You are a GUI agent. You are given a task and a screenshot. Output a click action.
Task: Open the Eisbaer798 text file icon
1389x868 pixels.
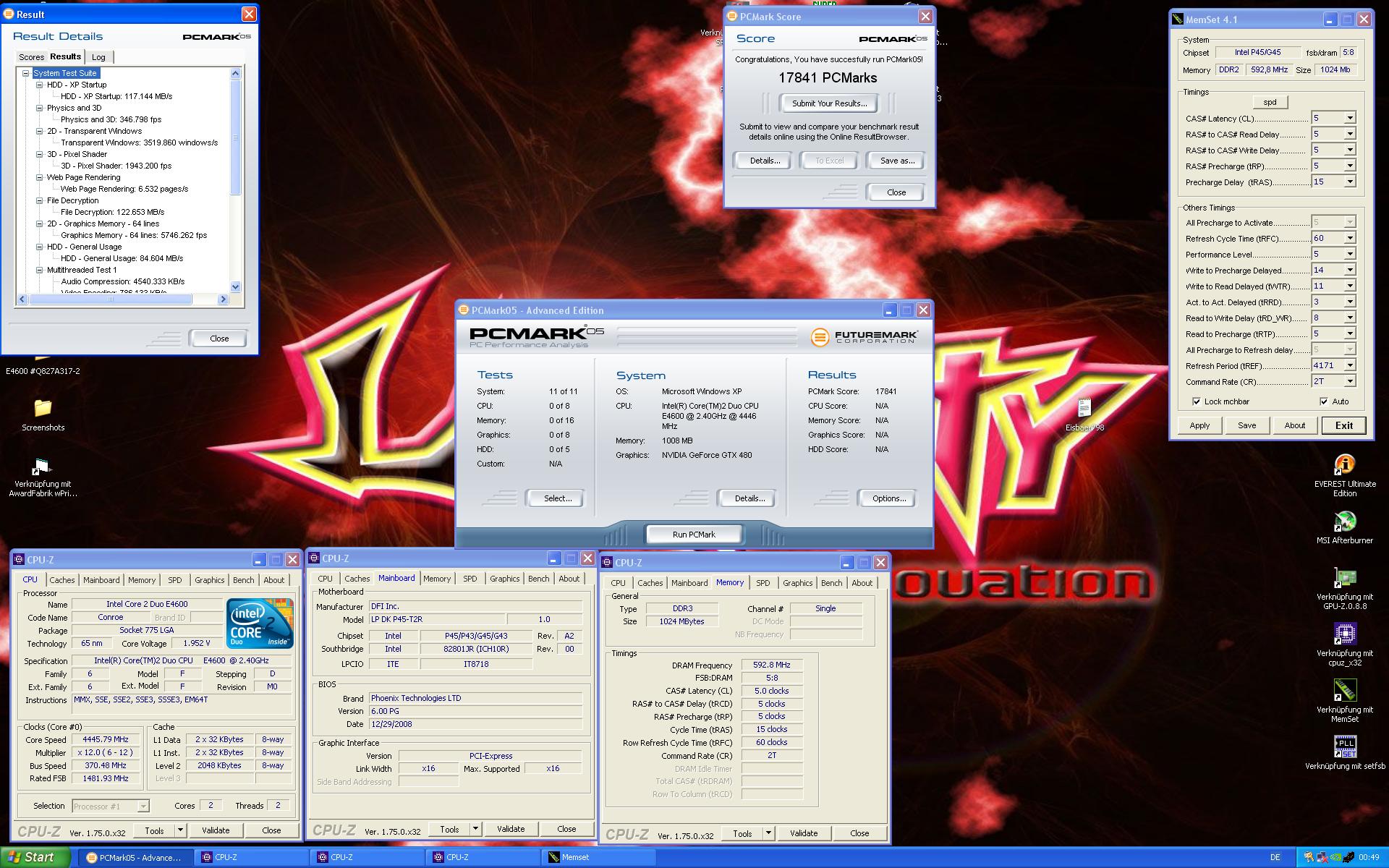click(x=1084, y=408)
